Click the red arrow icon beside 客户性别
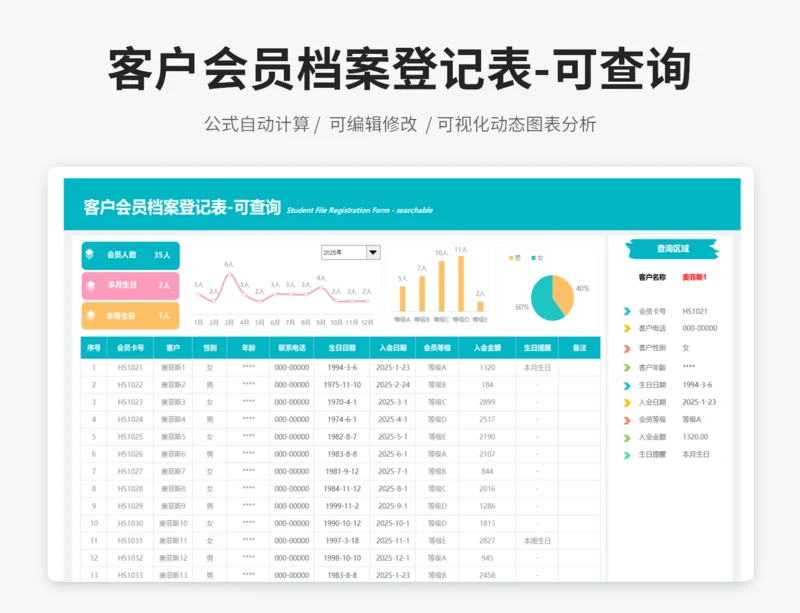 click(x=627, y=348)
